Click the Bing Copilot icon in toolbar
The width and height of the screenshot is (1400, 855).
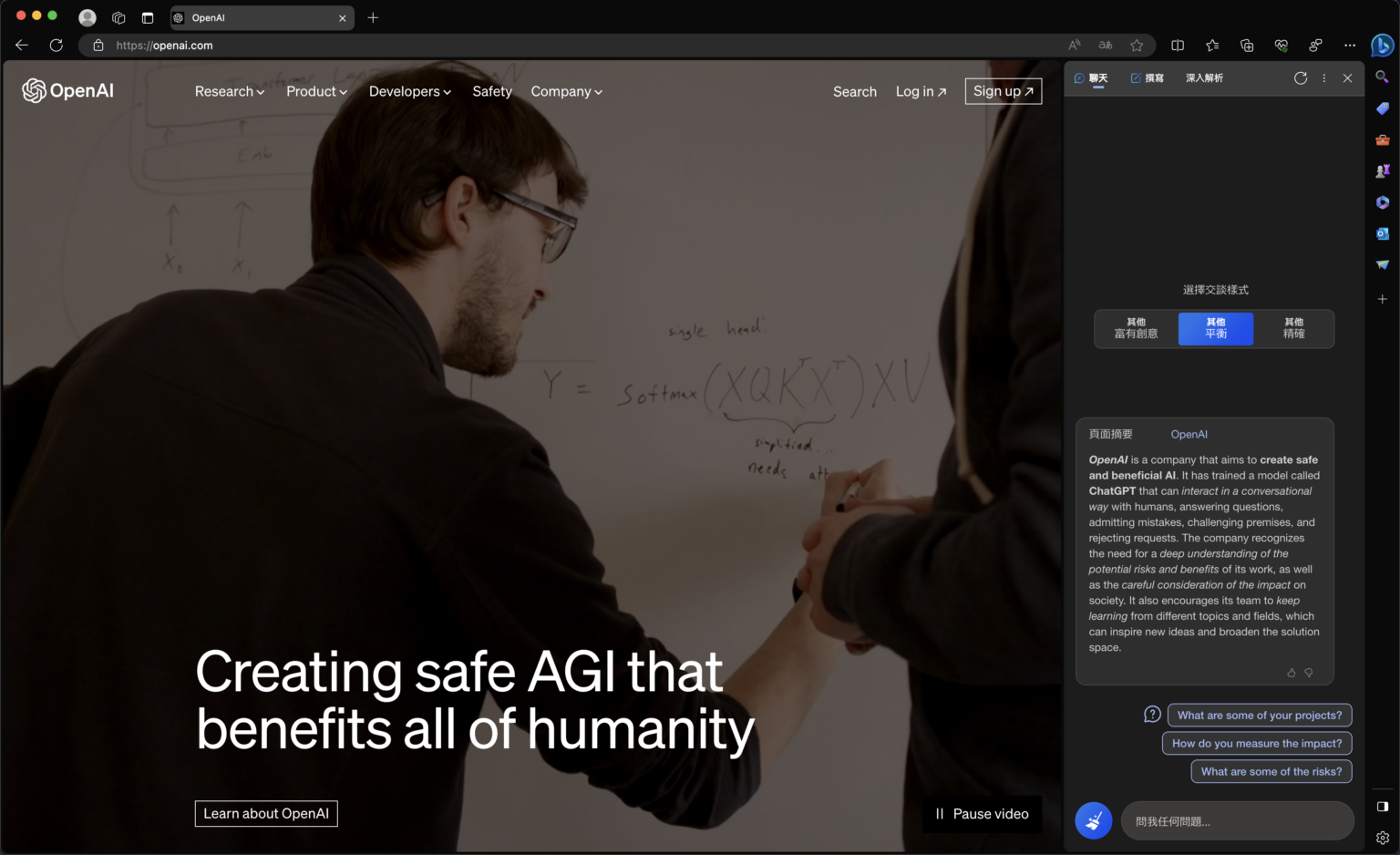[1382, 45]
